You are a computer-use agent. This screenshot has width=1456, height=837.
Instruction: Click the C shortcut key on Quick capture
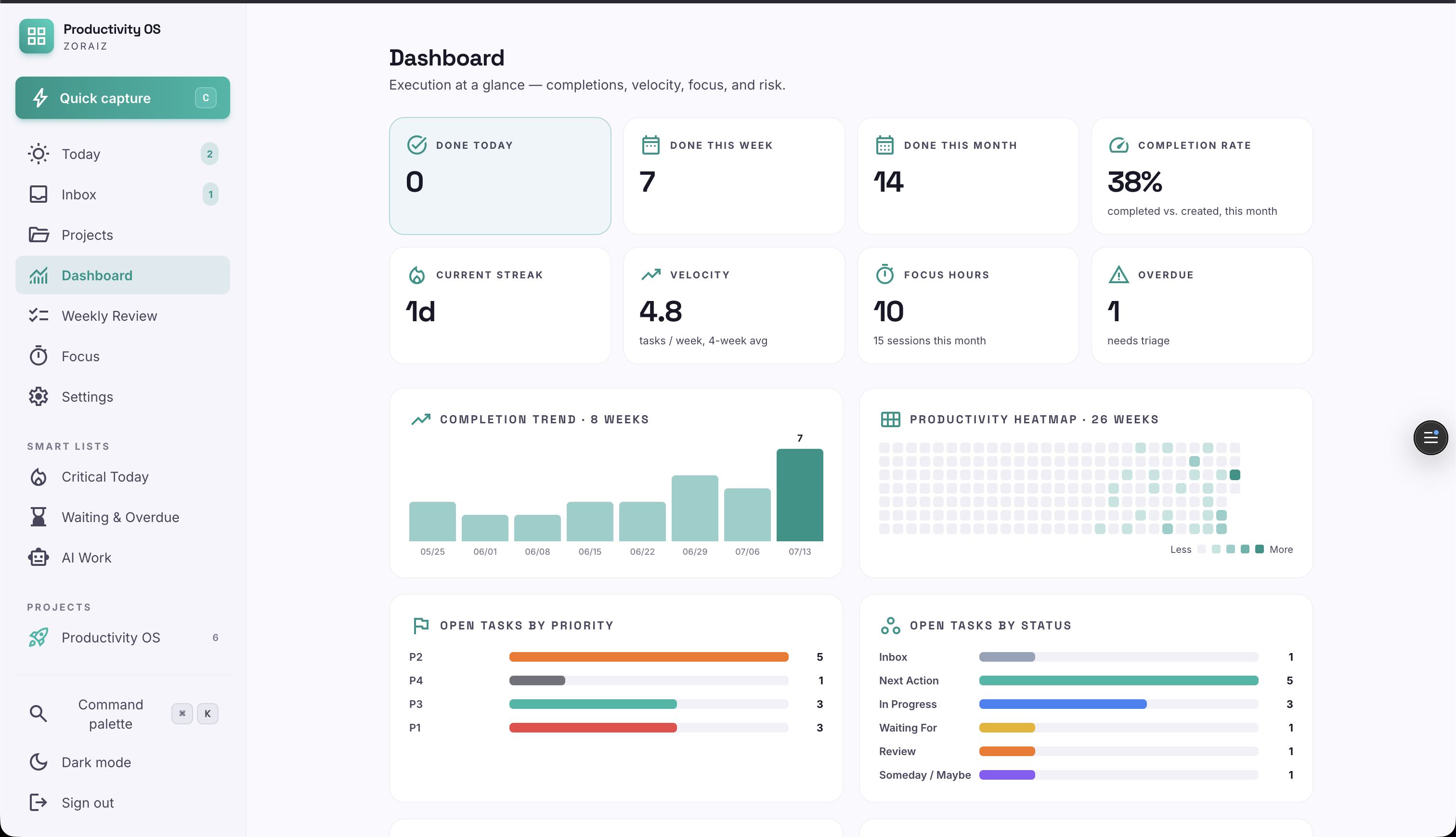(206, 98)
